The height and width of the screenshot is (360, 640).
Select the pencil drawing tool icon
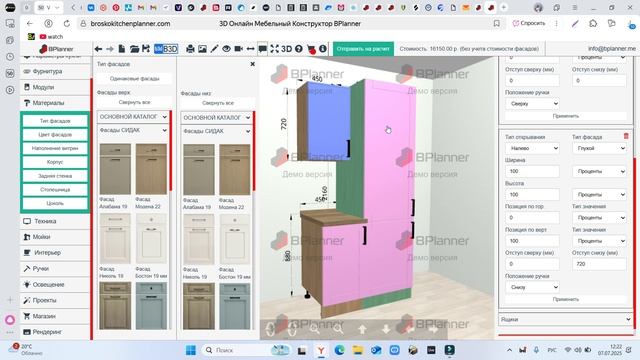pos(214,49)
